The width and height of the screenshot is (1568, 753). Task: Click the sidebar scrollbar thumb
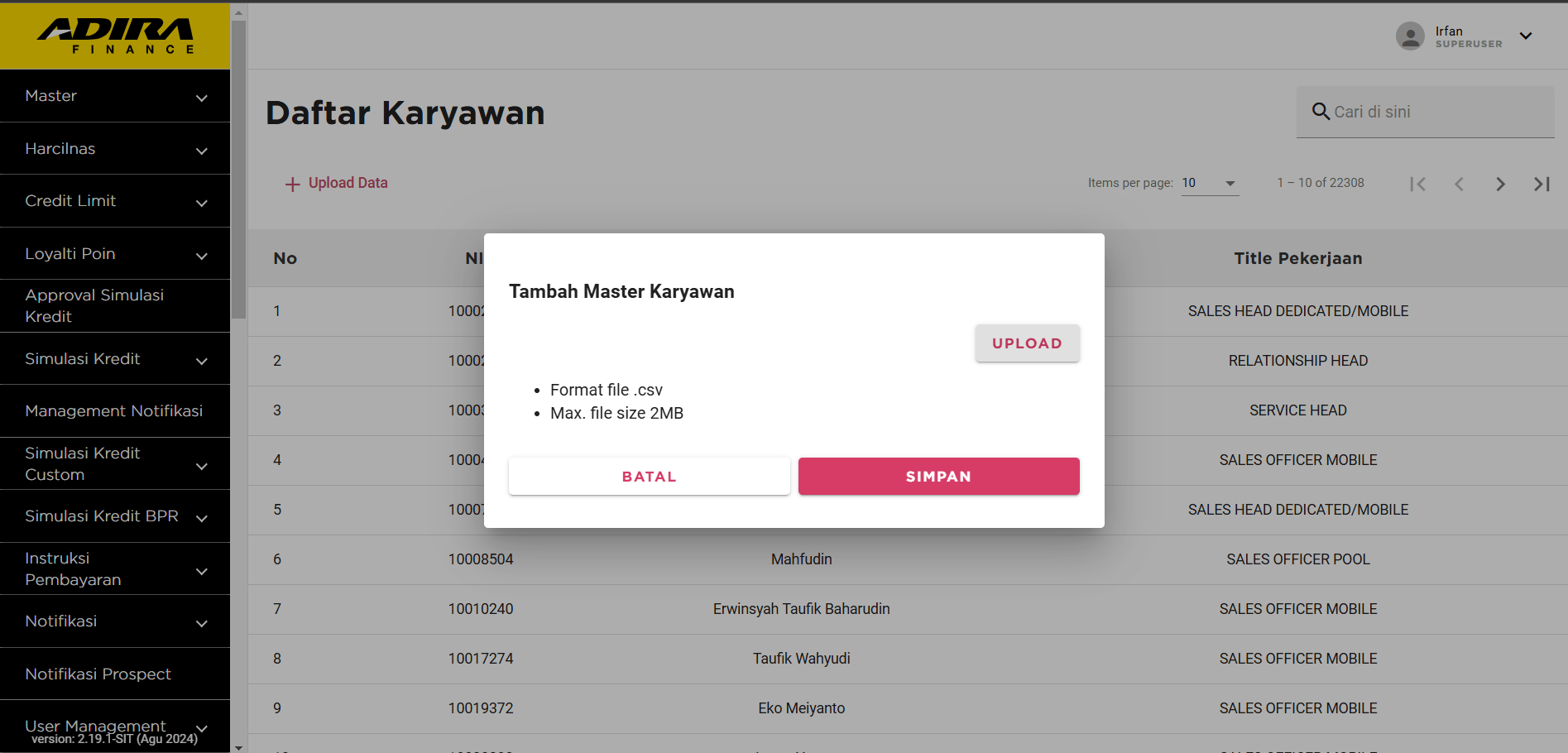(x=239, y=170)
